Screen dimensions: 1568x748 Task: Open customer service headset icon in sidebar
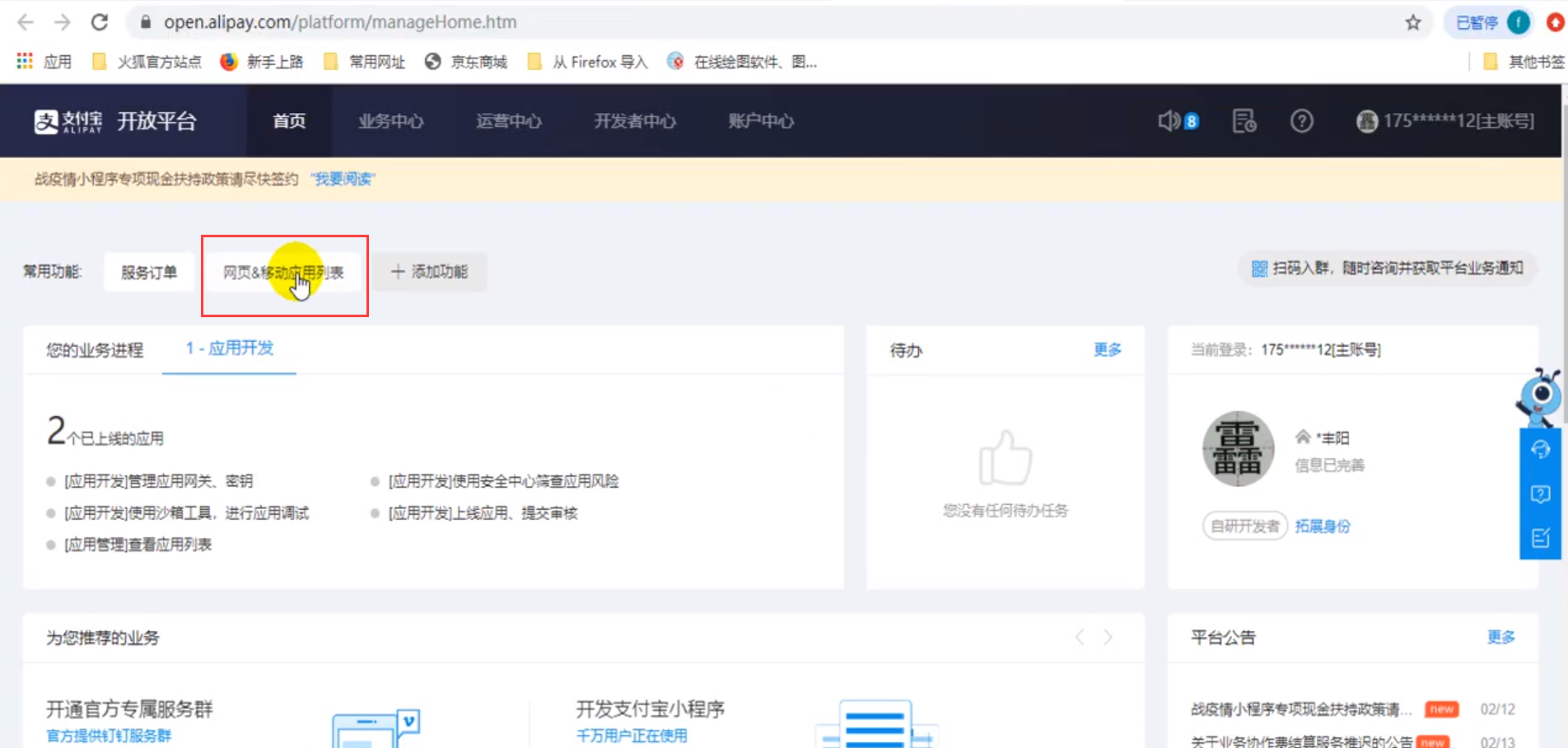pos(1540,450)
